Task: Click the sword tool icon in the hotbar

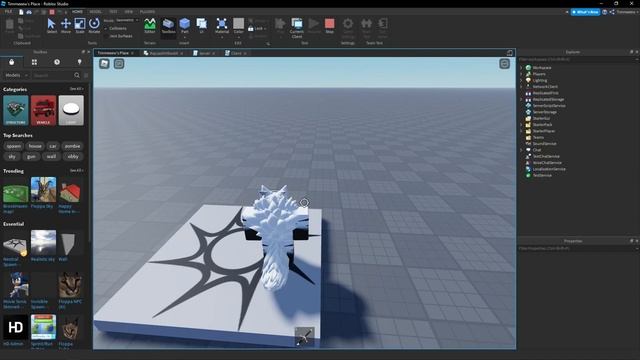Action: [304, 337]
